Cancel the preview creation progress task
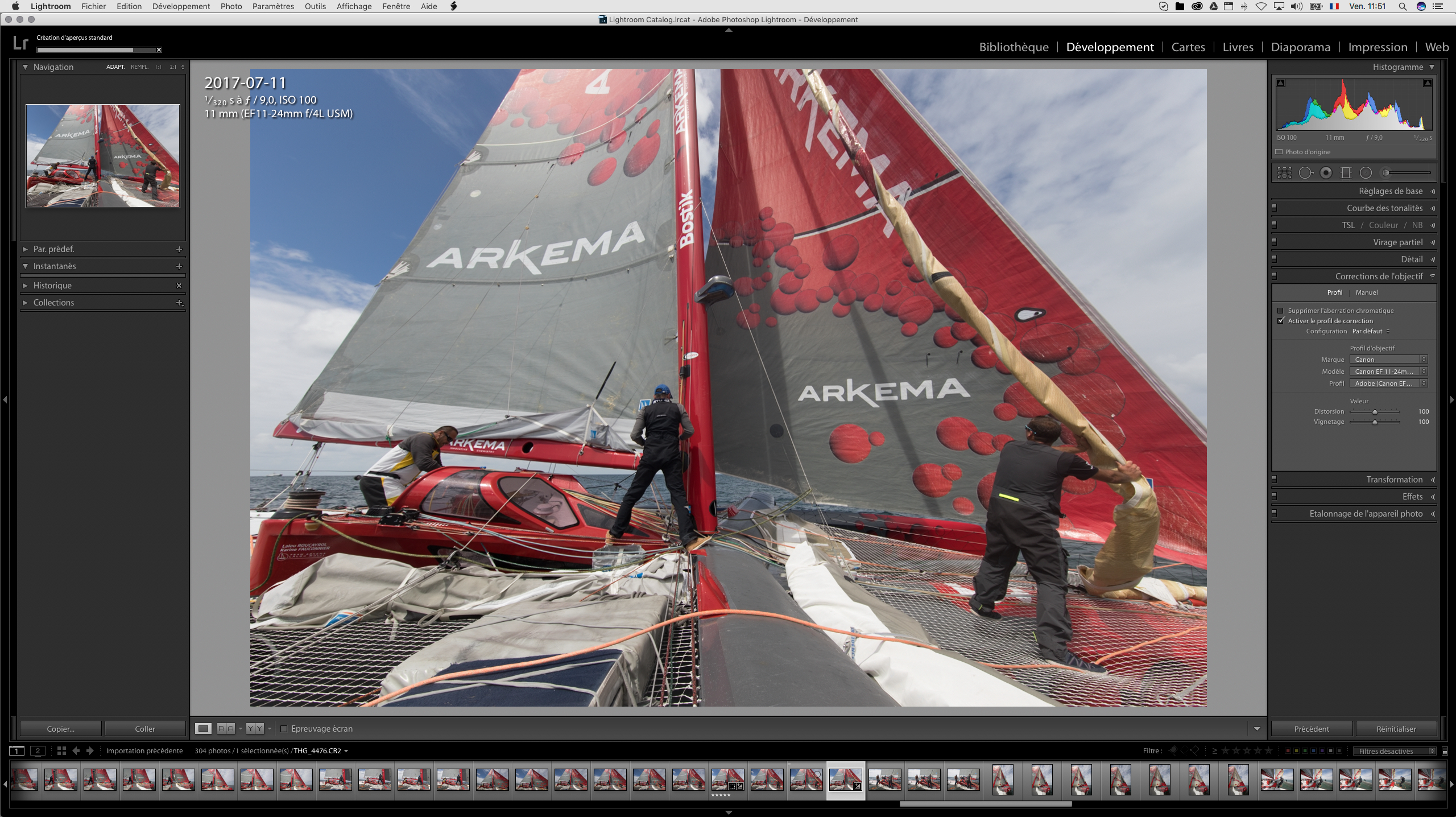 159,50
